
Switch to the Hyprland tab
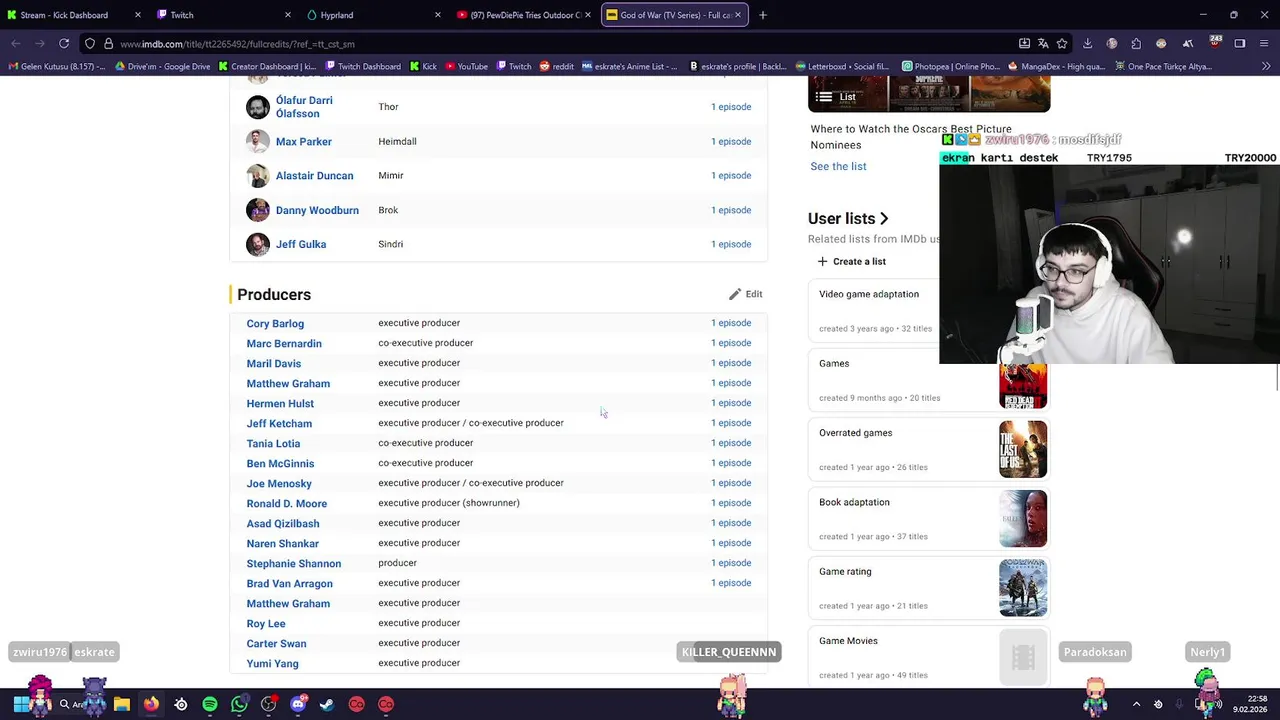pos(375,15)
